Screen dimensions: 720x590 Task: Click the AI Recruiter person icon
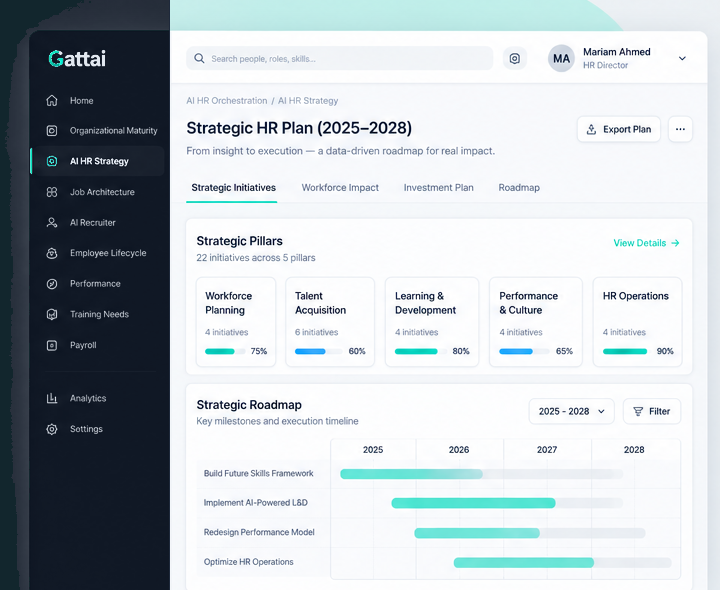(x=52, y=223)
